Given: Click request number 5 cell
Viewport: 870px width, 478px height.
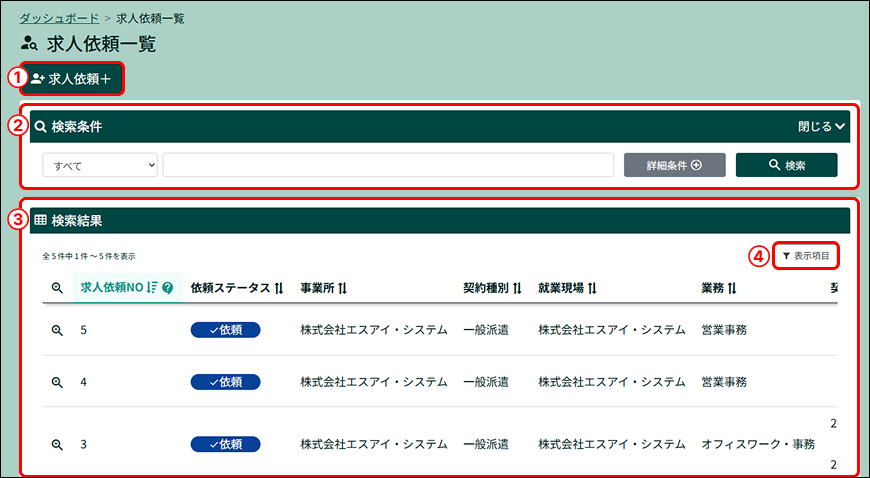Looking at the screenshot, I should [x=84, y=330].
